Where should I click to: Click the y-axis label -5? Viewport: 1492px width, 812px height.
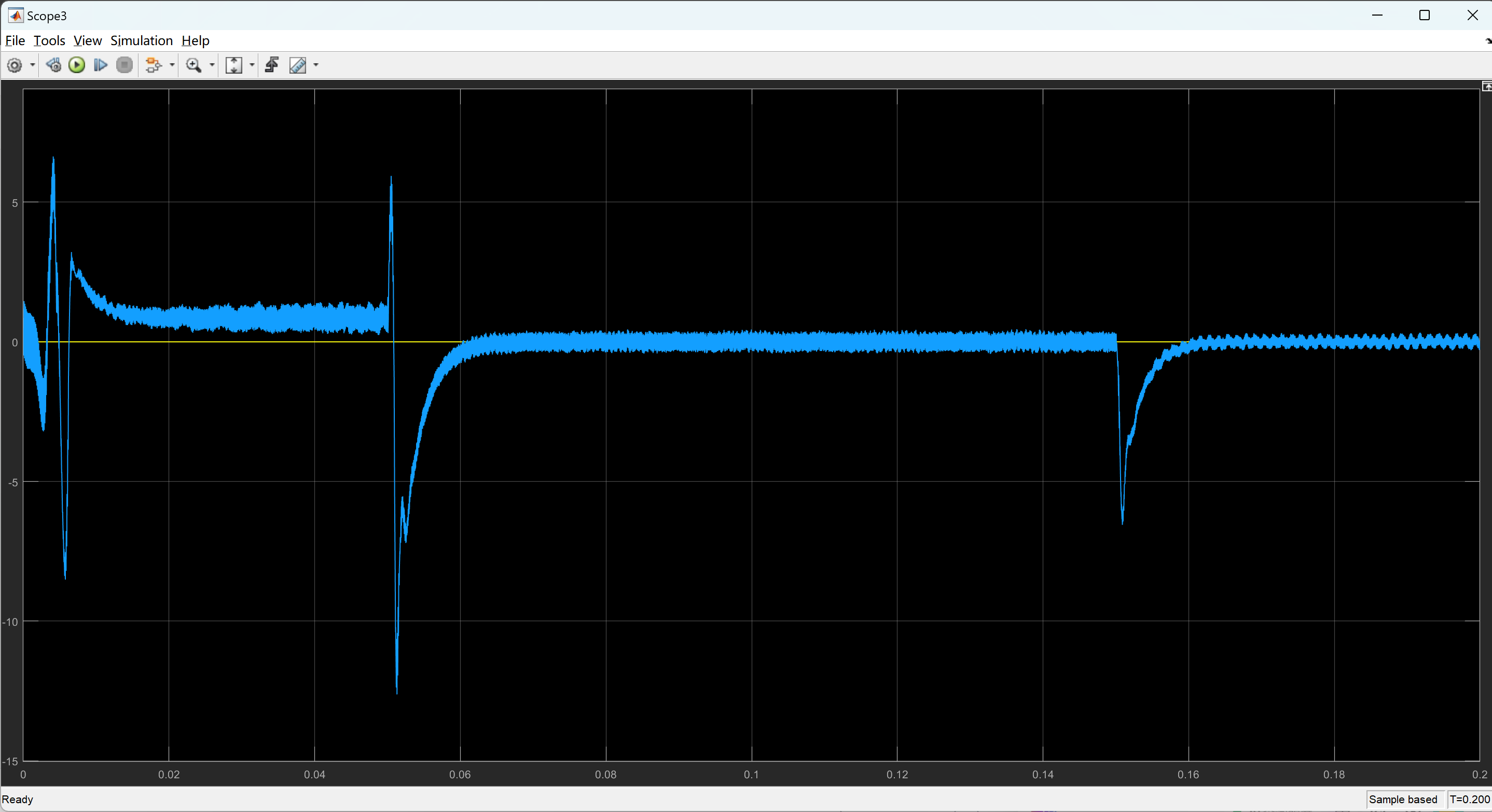click(13, 482)
